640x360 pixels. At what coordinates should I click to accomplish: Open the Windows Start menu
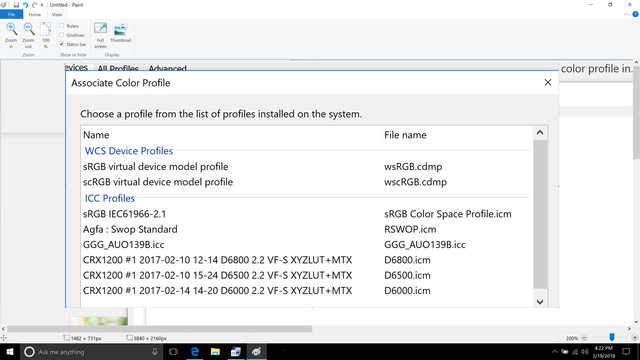pos(10,352)
